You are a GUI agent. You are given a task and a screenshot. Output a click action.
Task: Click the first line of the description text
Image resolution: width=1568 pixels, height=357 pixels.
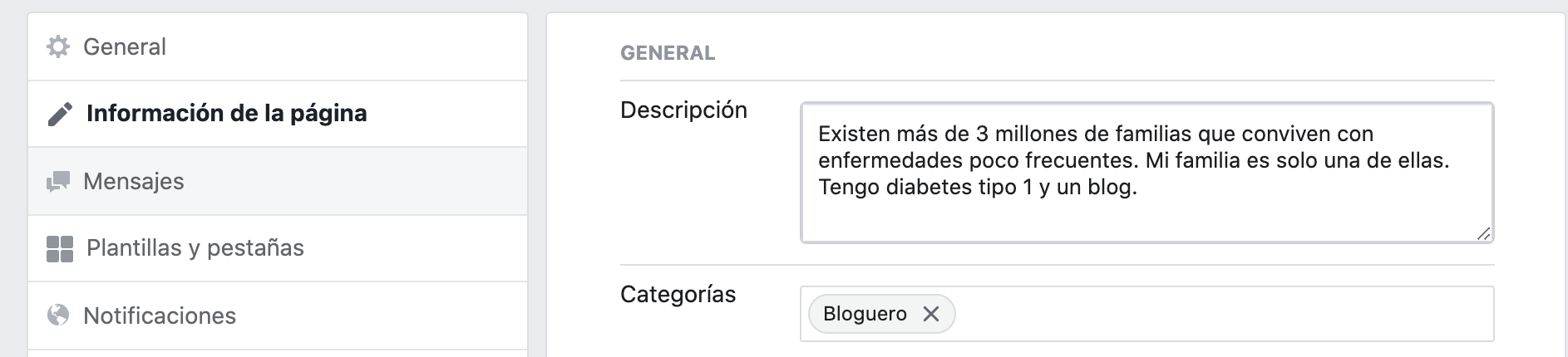[1096, 134]
